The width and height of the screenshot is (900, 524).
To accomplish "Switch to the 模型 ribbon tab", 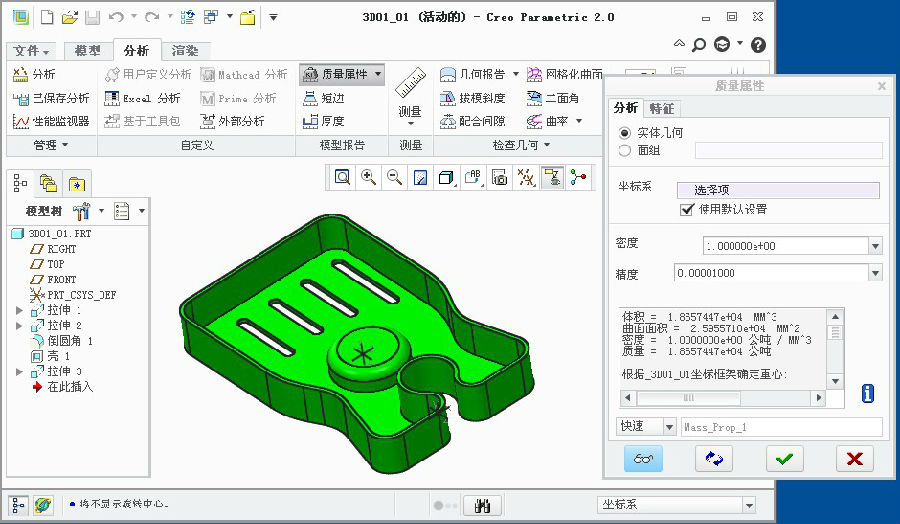I will point(88,51).
